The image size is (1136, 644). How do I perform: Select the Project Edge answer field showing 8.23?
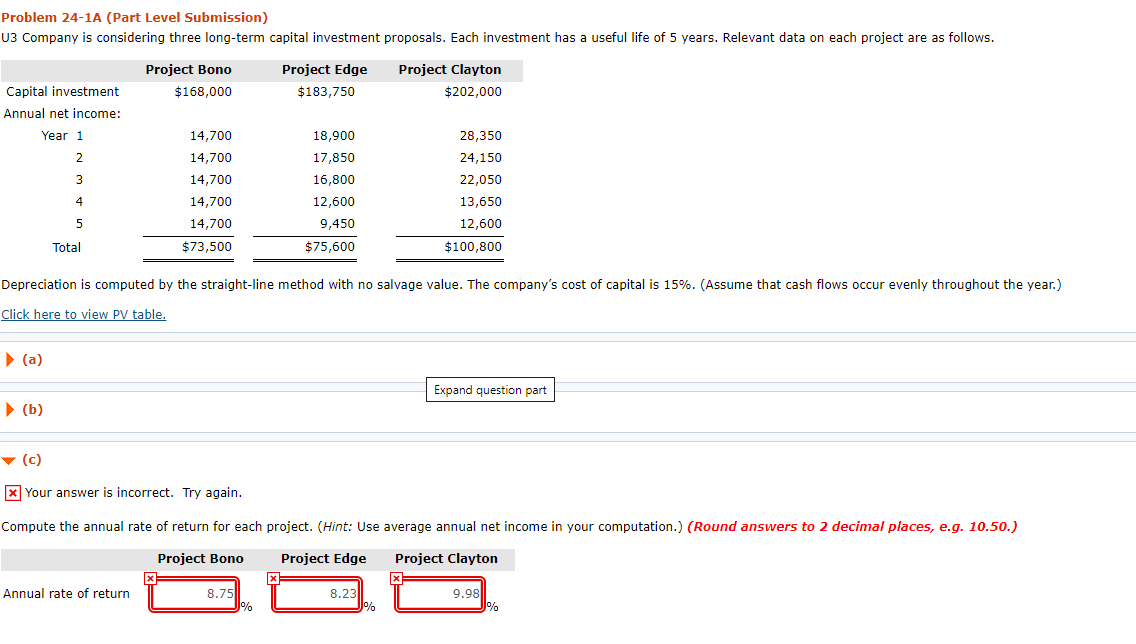pyautogui.click(x=316, y=593)
